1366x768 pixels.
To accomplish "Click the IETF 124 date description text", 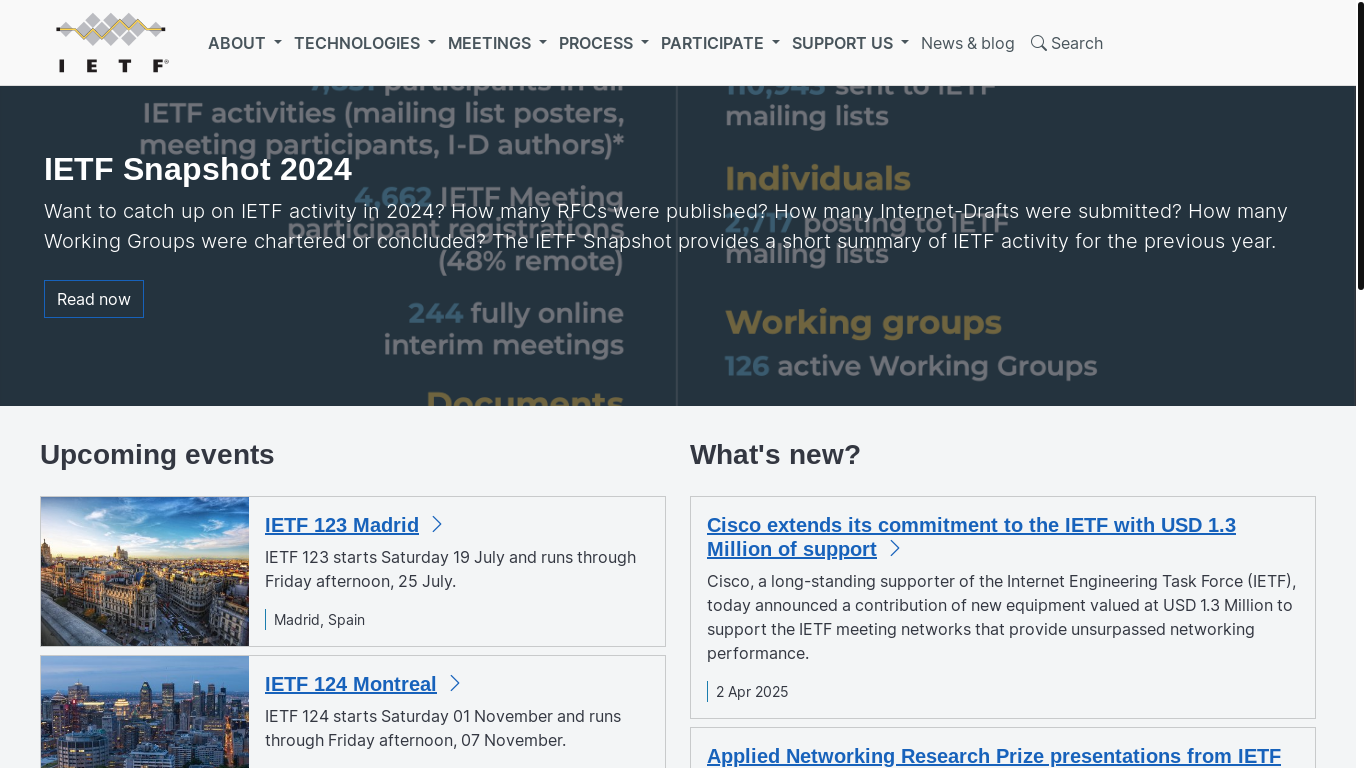I will (443, 728).
